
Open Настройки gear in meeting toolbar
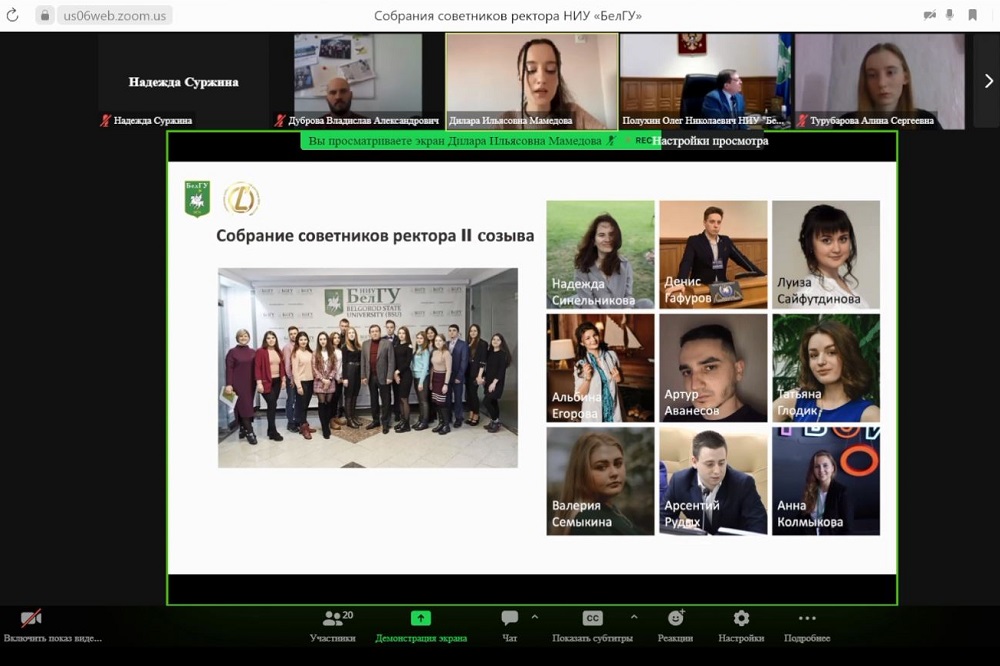(741, 618)
